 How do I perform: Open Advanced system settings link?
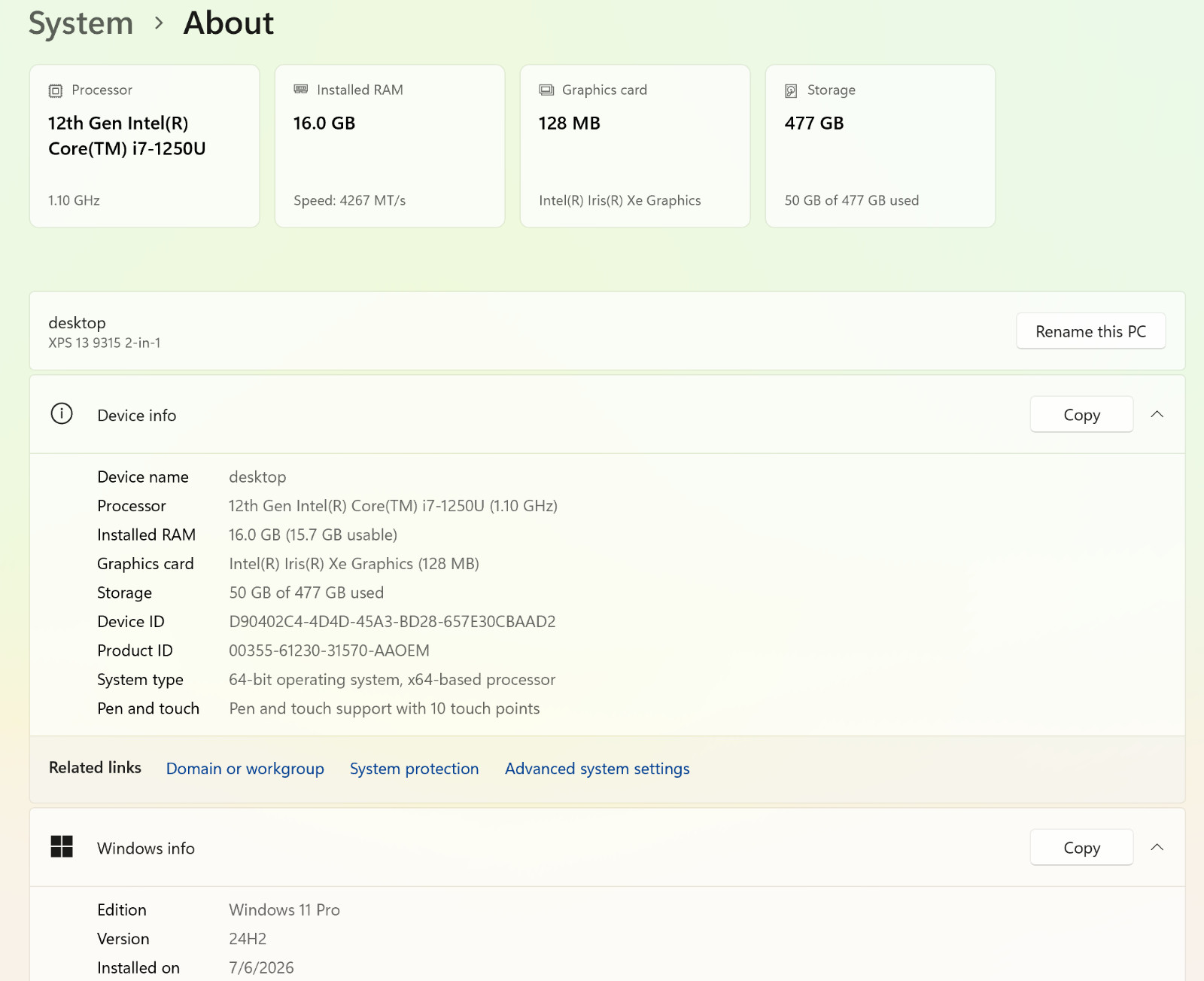(597, 769)
